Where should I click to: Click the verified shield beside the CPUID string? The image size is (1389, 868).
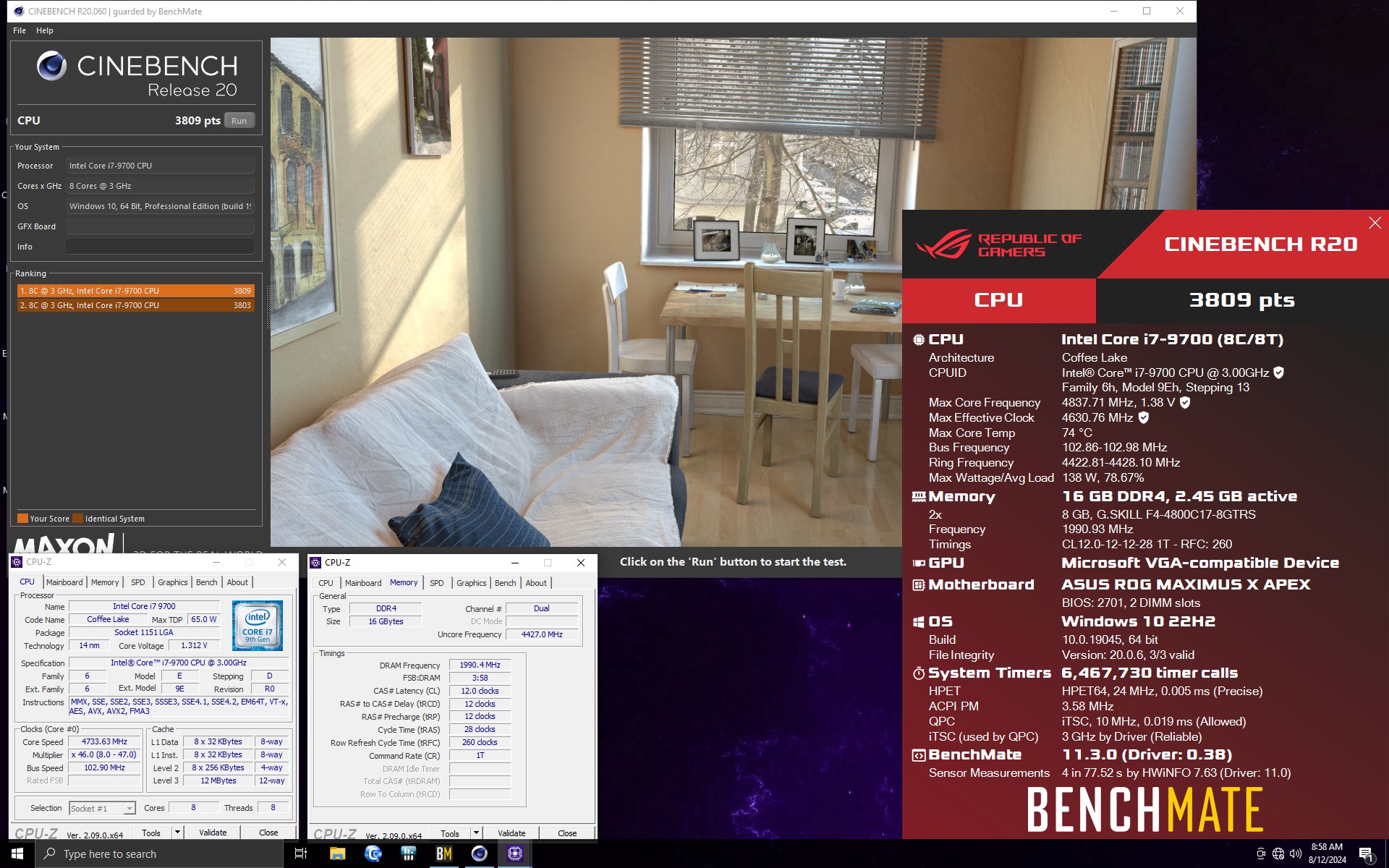click(1278, 373)
